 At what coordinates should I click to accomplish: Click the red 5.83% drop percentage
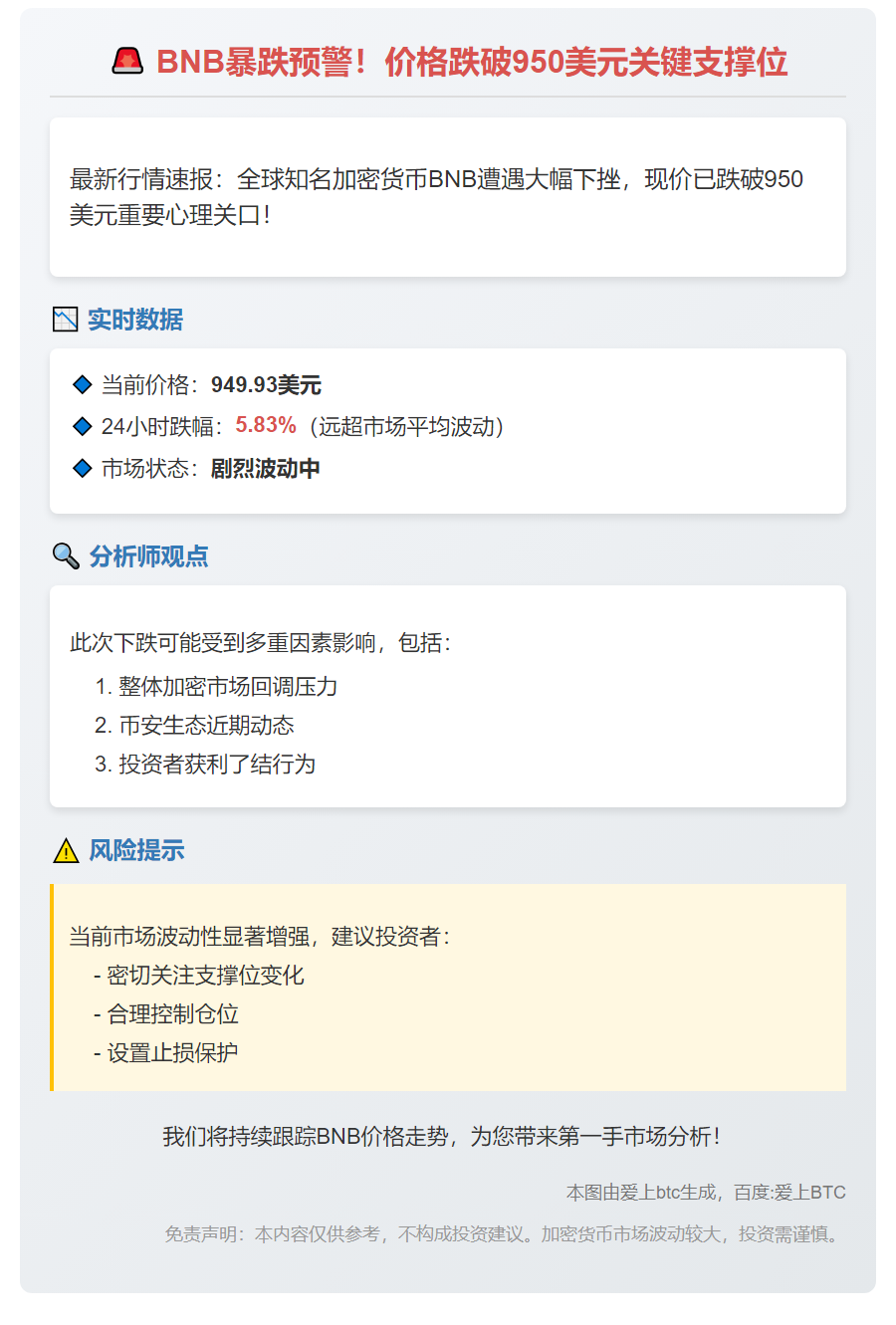coord(266,425)
